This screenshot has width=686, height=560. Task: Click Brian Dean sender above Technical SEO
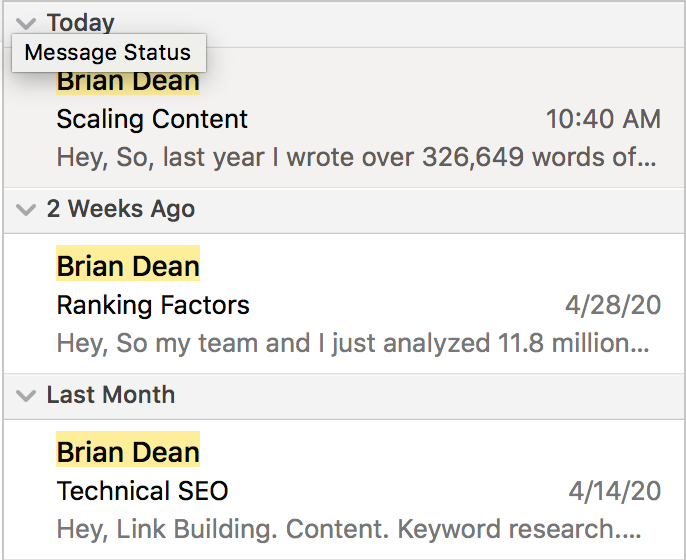coord(128,452)
